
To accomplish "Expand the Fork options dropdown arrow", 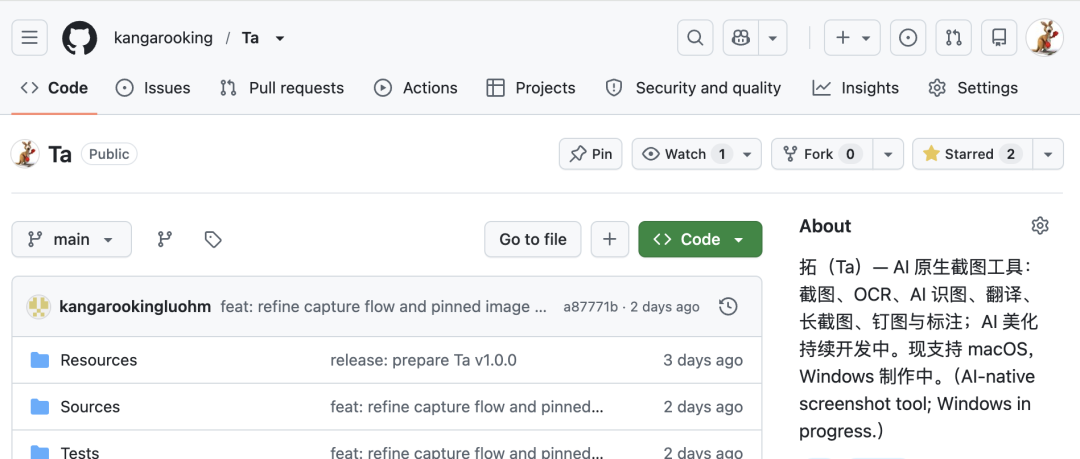I will [889, 154].
